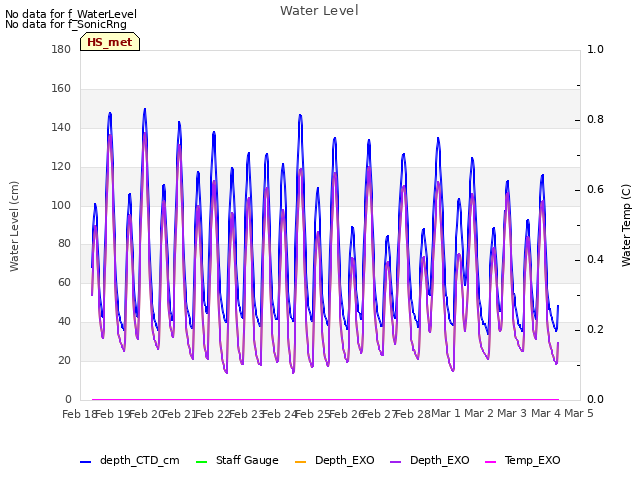Toggle orange Depth_EXO legend entry
The height and width of the screenshot is (480, 640).
[x=334, y=460]
